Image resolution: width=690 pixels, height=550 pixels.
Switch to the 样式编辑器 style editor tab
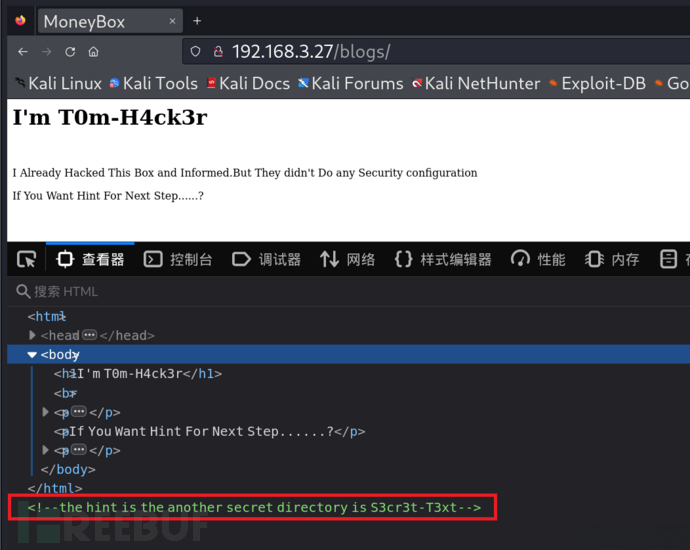tap(443, 259)
